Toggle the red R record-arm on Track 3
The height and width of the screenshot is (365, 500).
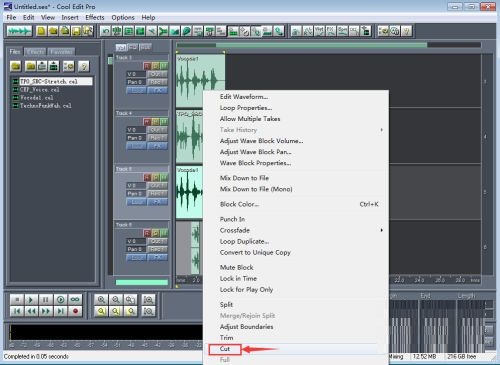[x=147, y=66]
